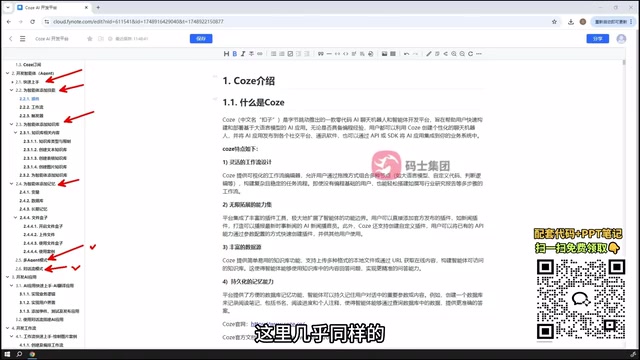Screen dimensions: 640x360
Task: Select outline entry 2.6
Action: coord(29,269)
